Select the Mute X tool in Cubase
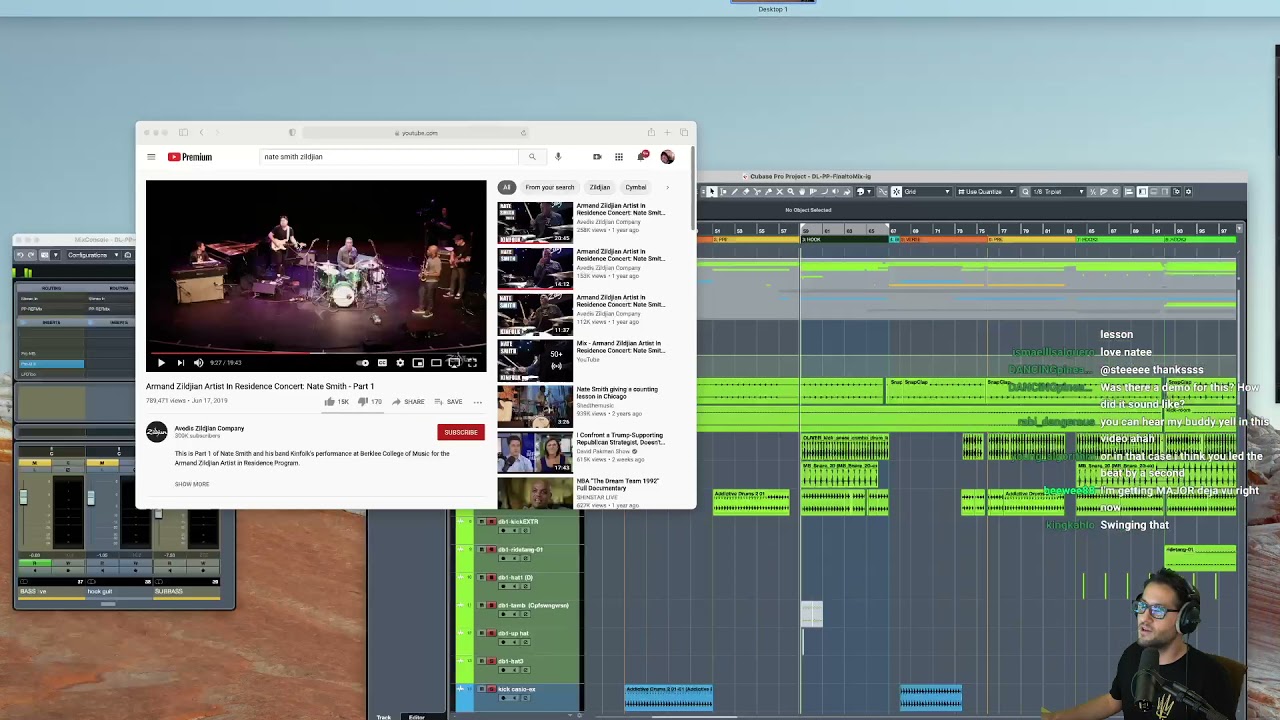 click(x=780, y=192)
